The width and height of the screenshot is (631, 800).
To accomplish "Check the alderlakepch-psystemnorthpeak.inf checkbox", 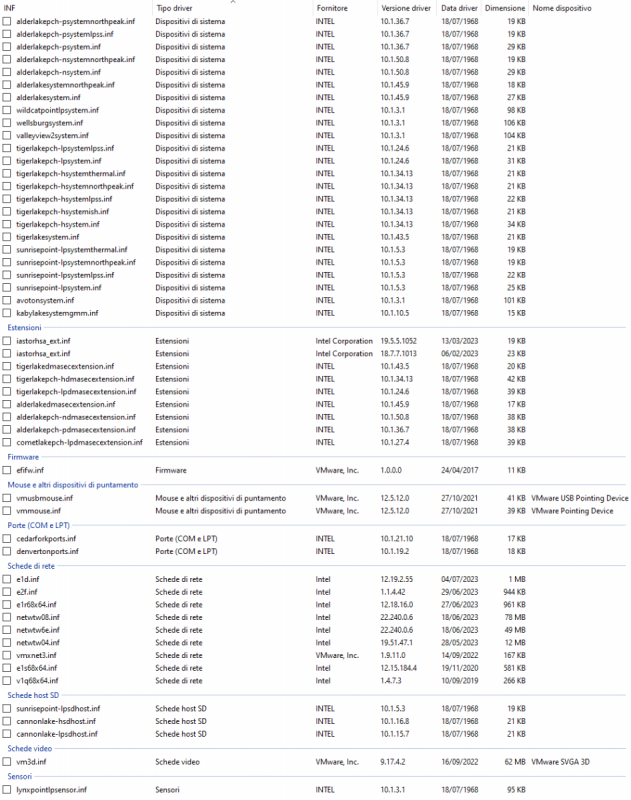I will 7,21.
